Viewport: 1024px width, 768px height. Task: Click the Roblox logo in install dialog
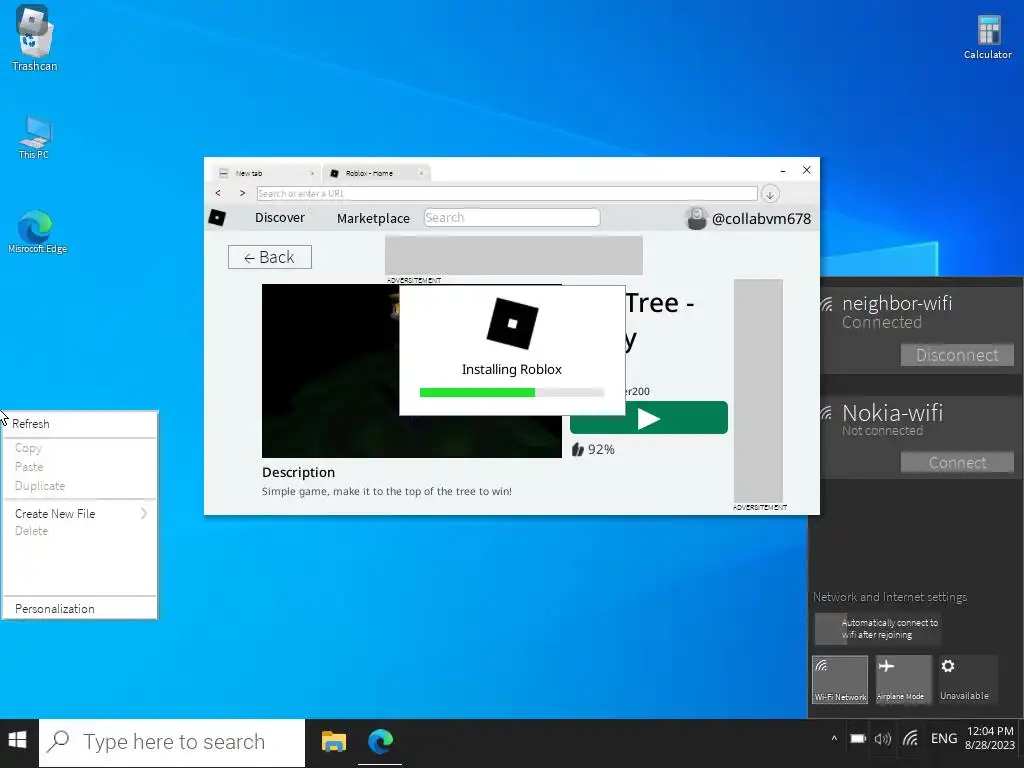(512, 323)
